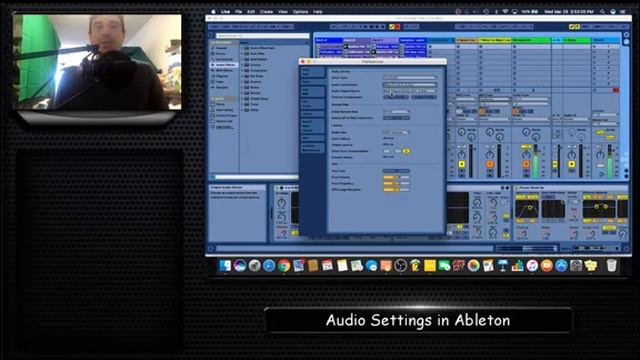The width and height of the screenshot is (640, 360).
Task: Open the Calendar app in the dock
Action: click(x=327, y=266)
